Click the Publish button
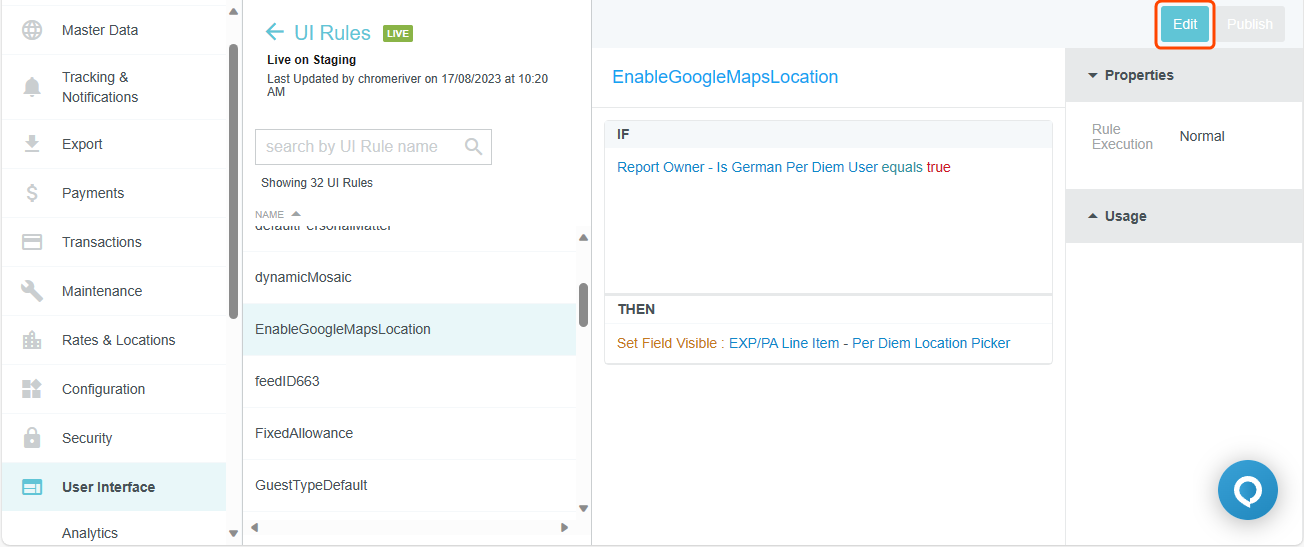This screenshot has width=1304, height=547. click(1249, 25)
